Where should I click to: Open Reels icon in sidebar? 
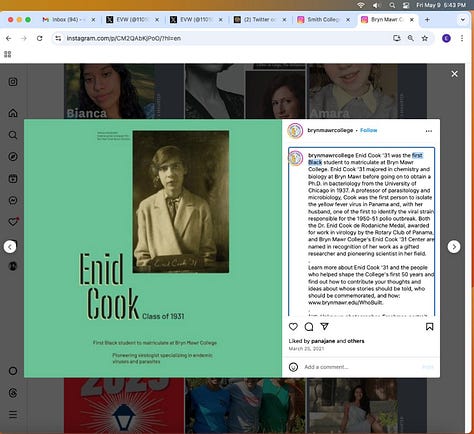[x=13, y=179]
